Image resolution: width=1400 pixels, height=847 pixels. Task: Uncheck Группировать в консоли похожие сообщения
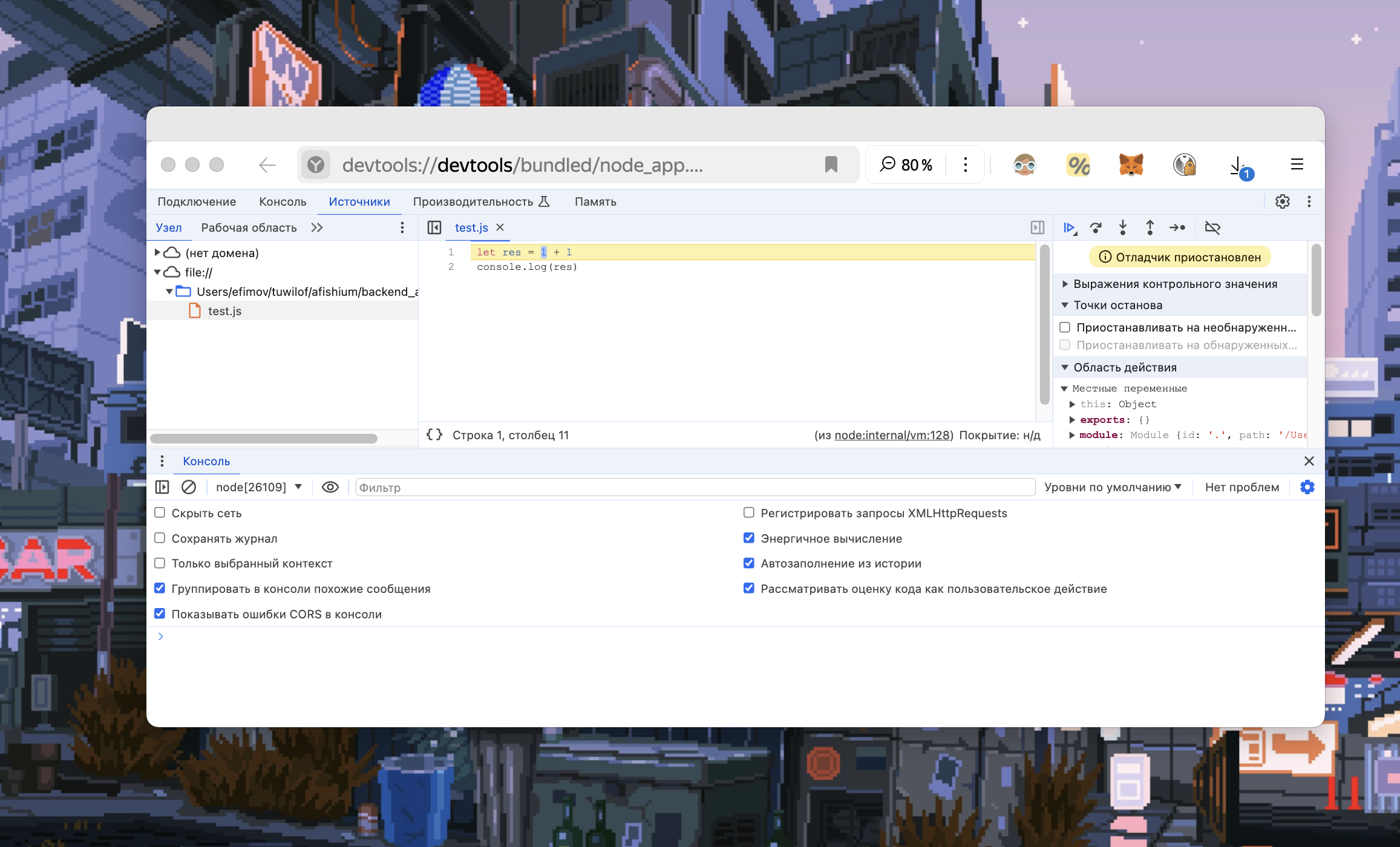[160, 588]
